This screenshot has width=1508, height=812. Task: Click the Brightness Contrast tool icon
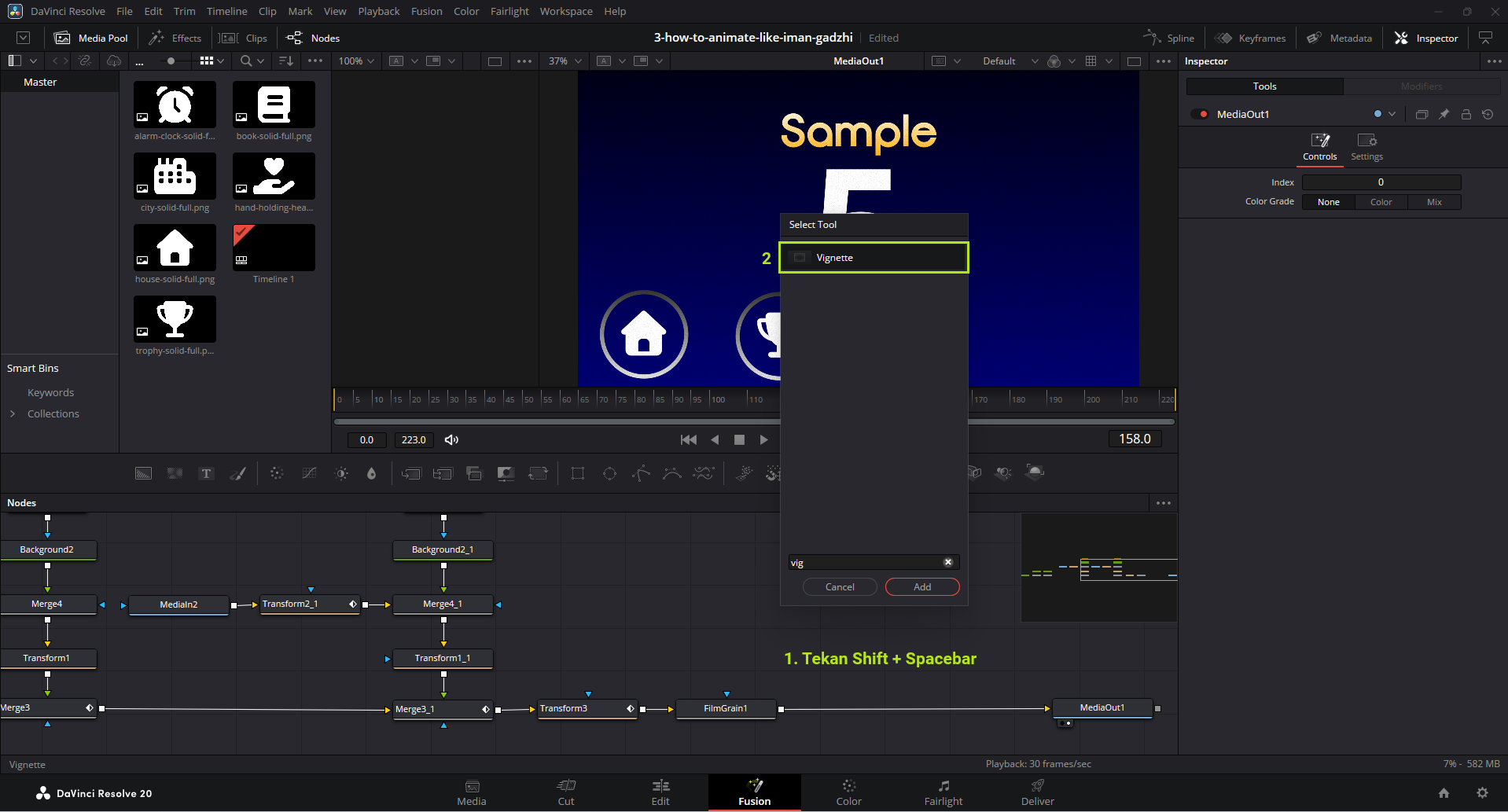click(x=341, y=473)
